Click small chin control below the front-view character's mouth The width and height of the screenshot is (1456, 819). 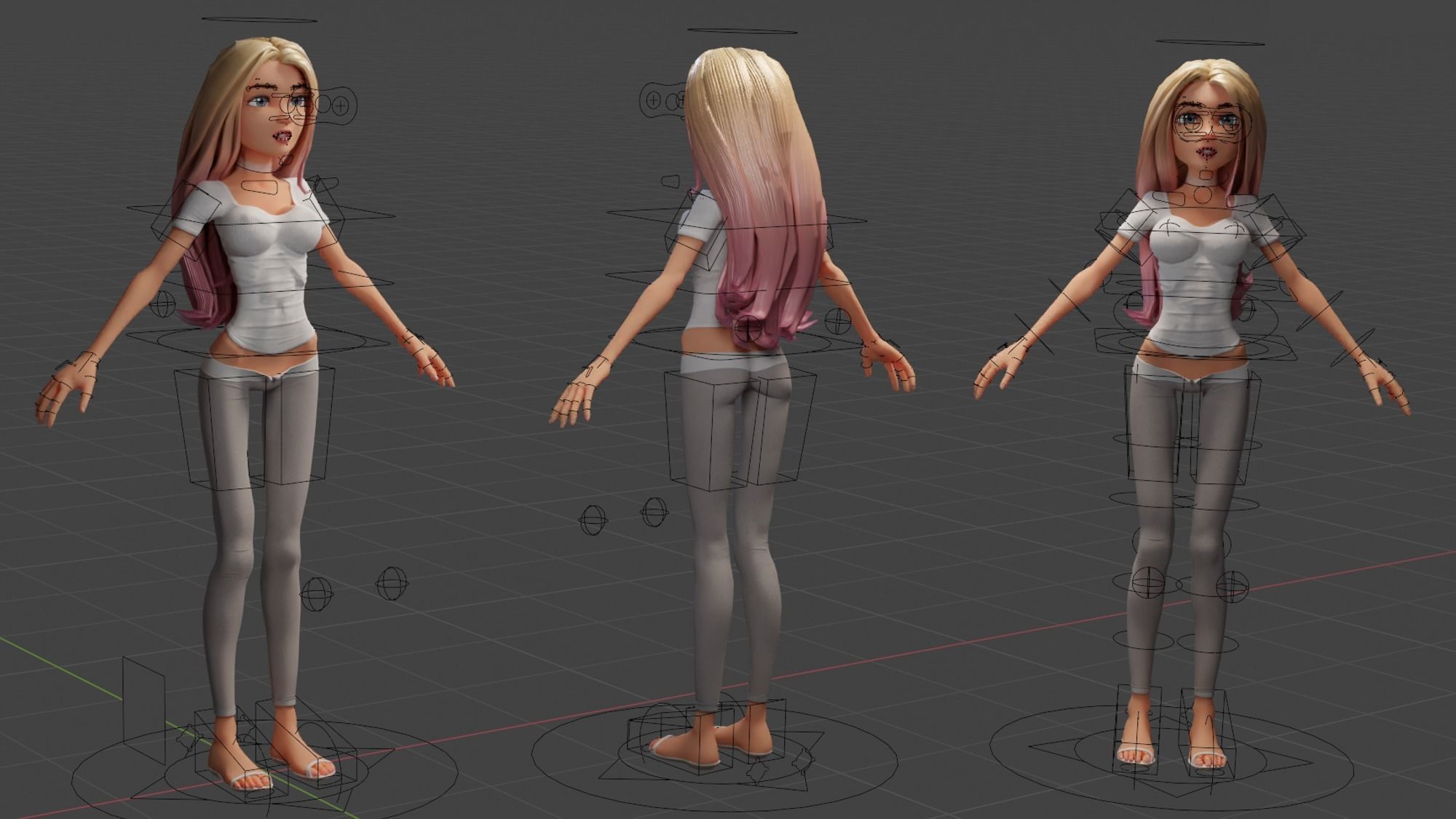pos(1206,175)
